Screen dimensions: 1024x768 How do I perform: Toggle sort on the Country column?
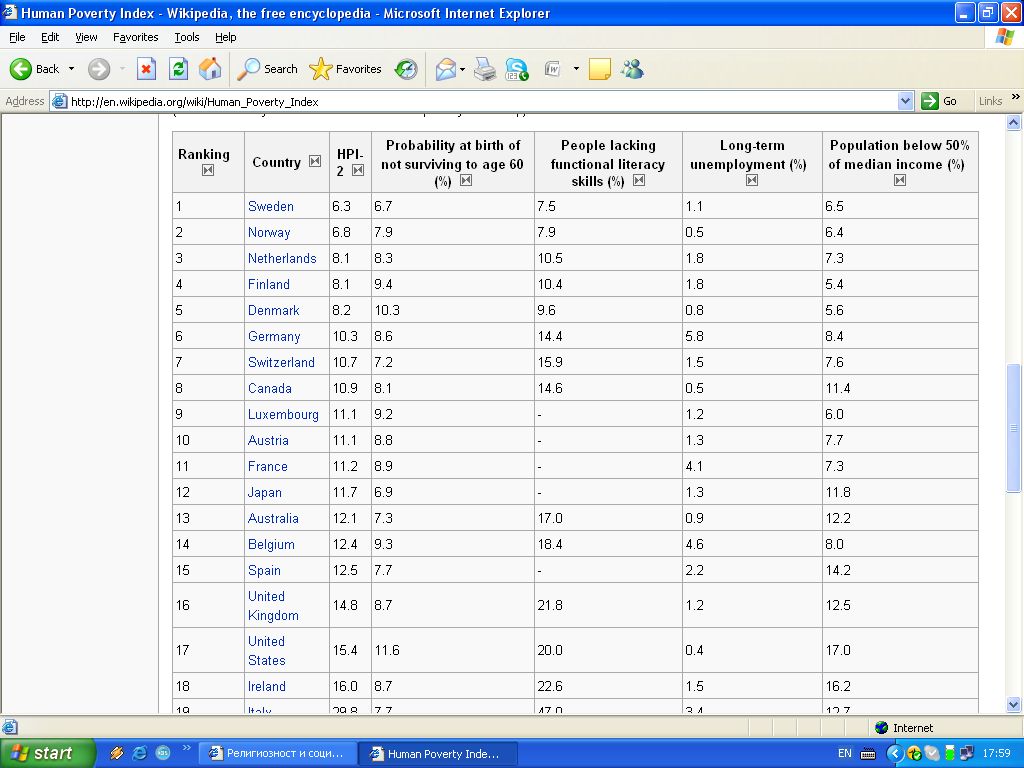[315, 162]
